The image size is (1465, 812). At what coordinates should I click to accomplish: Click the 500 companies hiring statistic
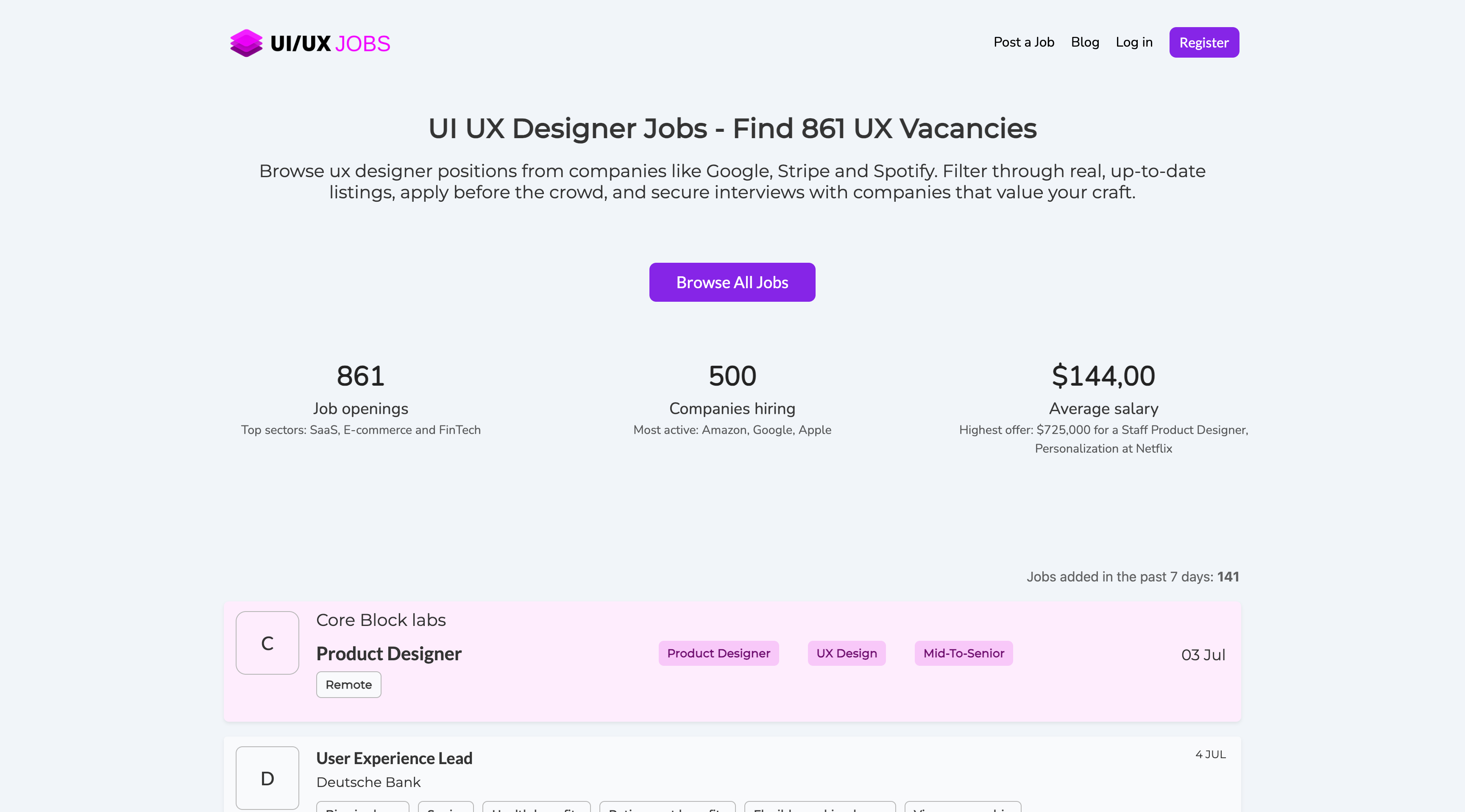click(x=732, y=376)
